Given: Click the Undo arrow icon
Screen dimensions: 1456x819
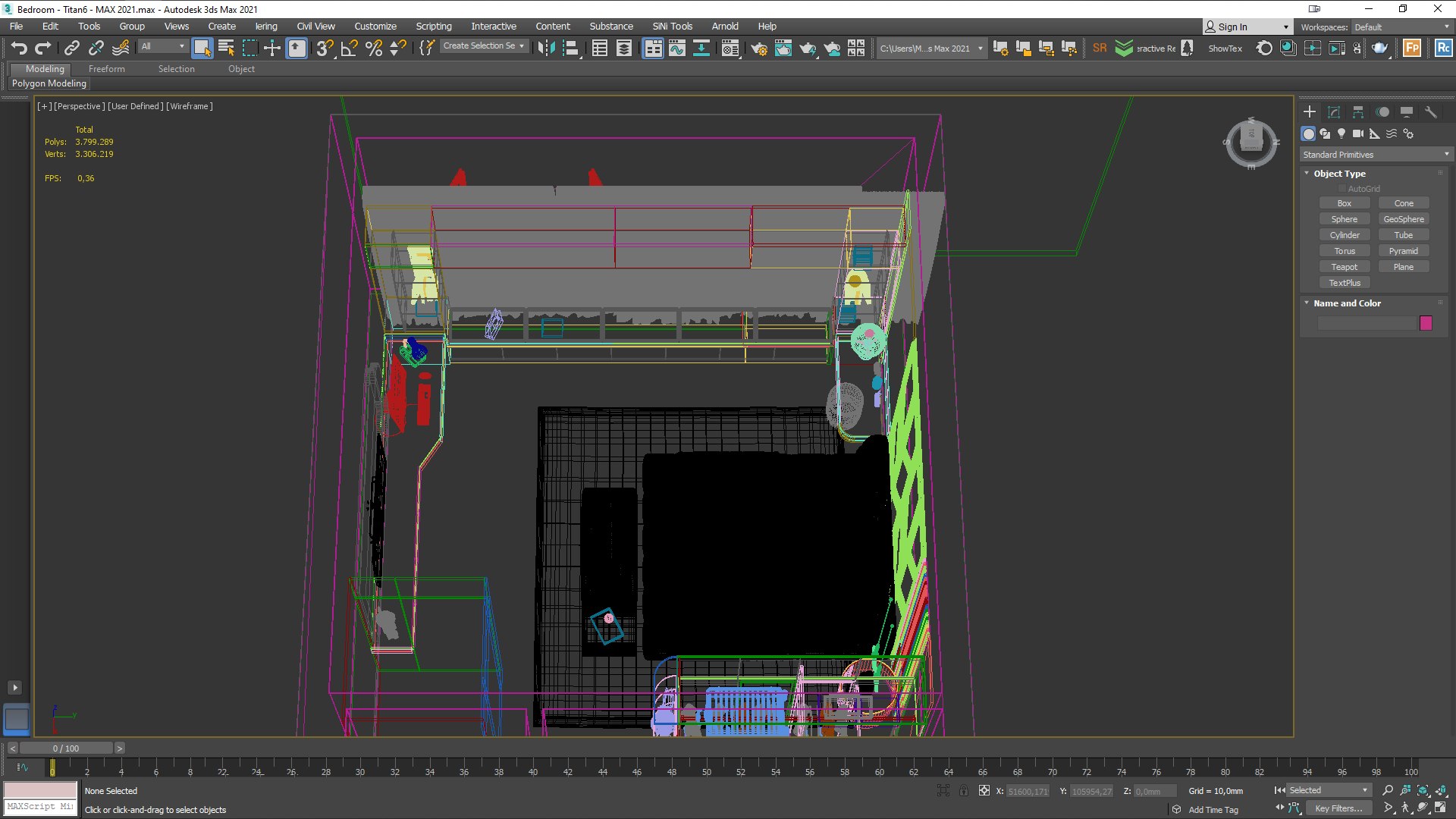Looking at the screenshot, I should tap(18, 49).
